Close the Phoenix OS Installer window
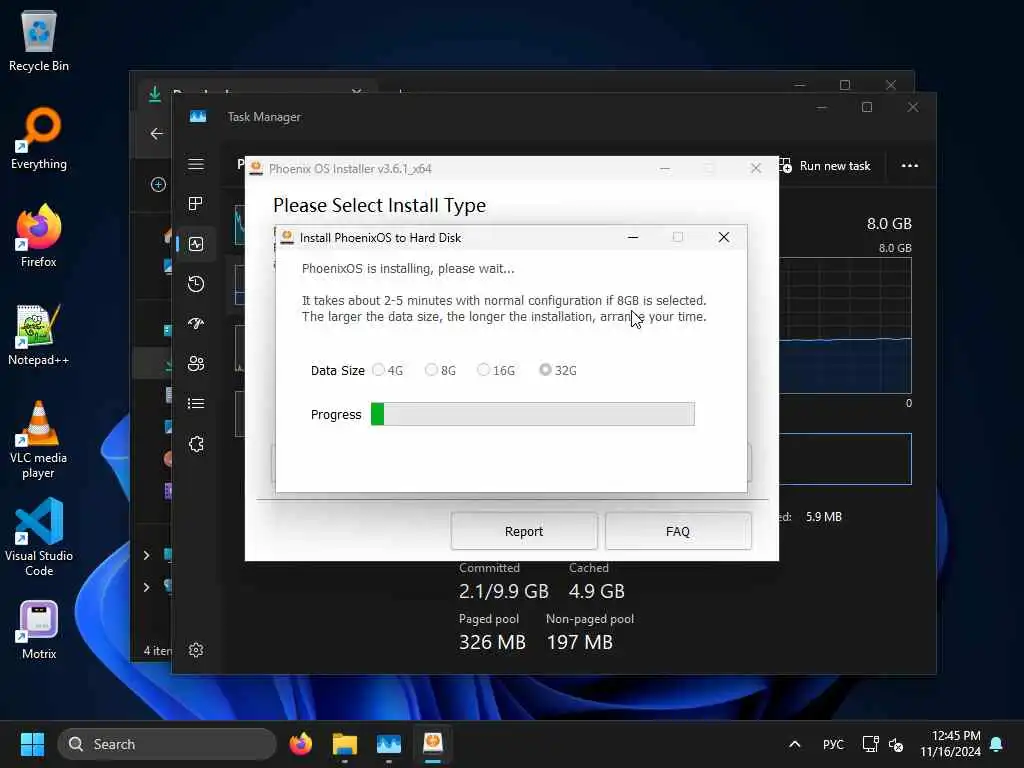This screenshot has width=1024, height=768. pos(756,168)
